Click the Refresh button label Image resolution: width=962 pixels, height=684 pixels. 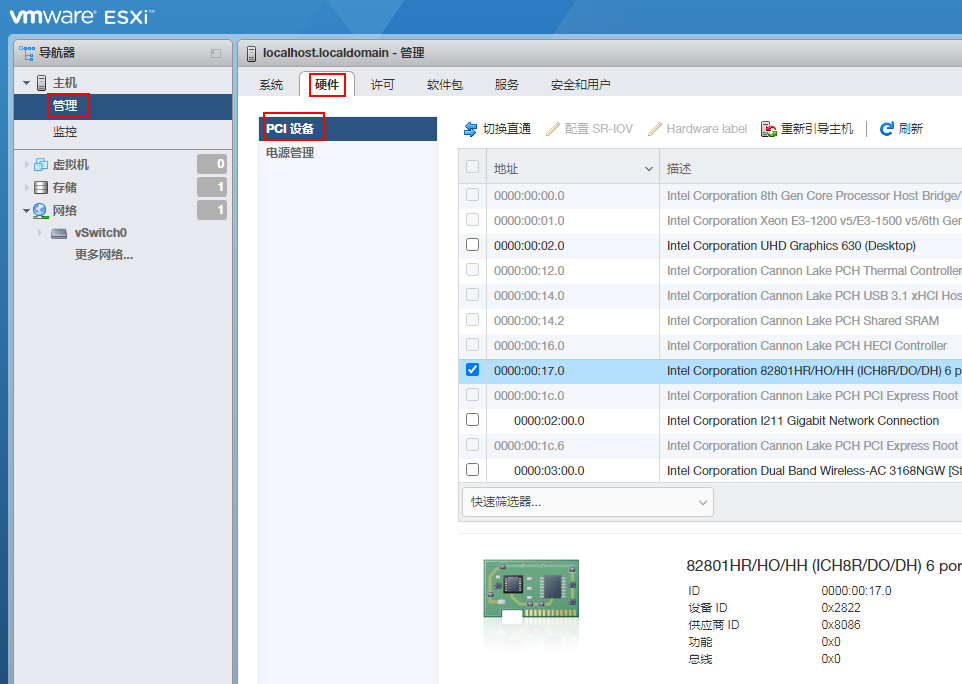click(910, 129)
